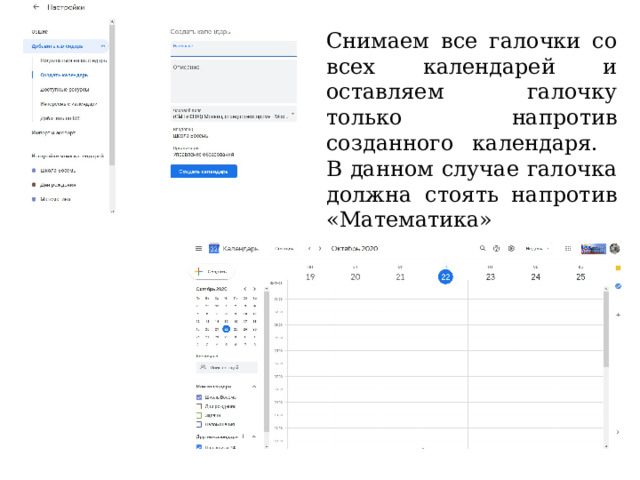Toggle the Напоминания blue checkbox
Image resolution: width=640 pixels, height=480 pixels.
199,424
